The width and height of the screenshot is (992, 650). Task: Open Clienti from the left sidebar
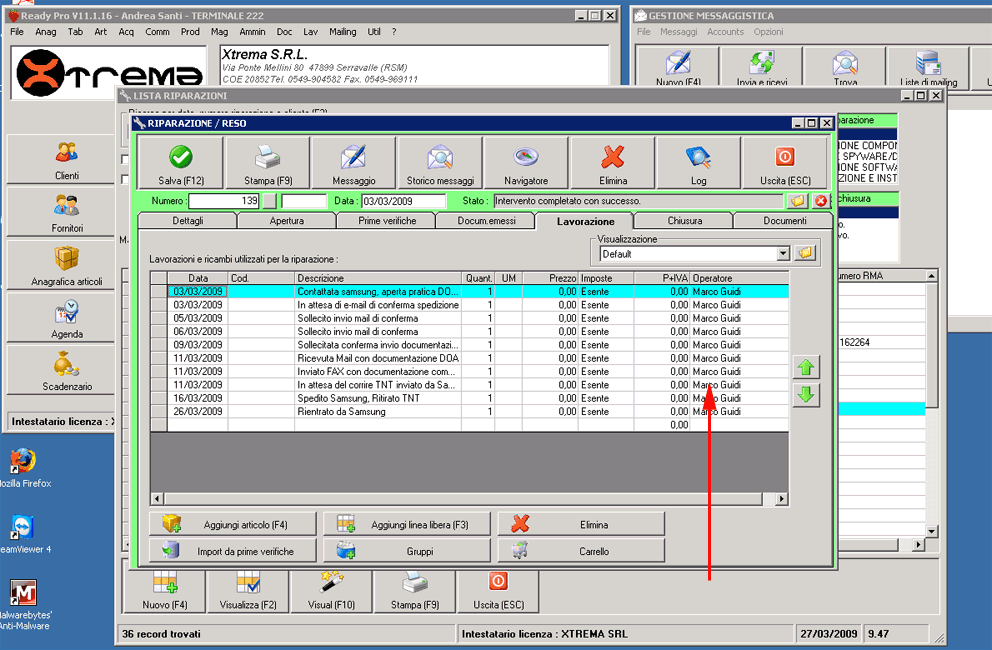[x=66, y=159]
